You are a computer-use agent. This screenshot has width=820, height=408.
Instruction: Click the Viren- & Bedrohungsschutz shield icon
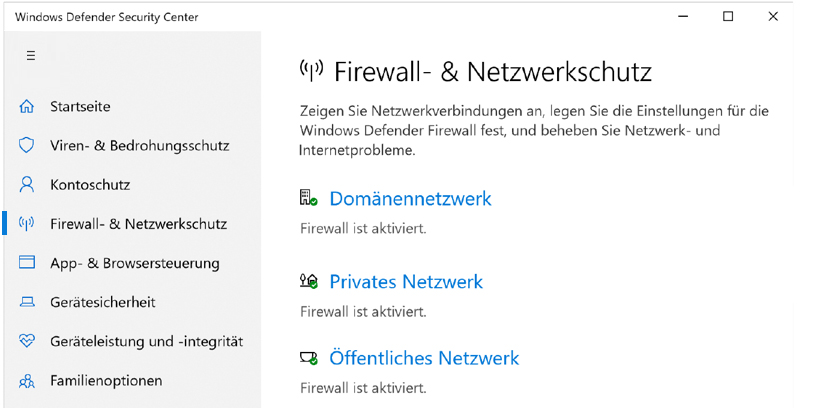26,145
